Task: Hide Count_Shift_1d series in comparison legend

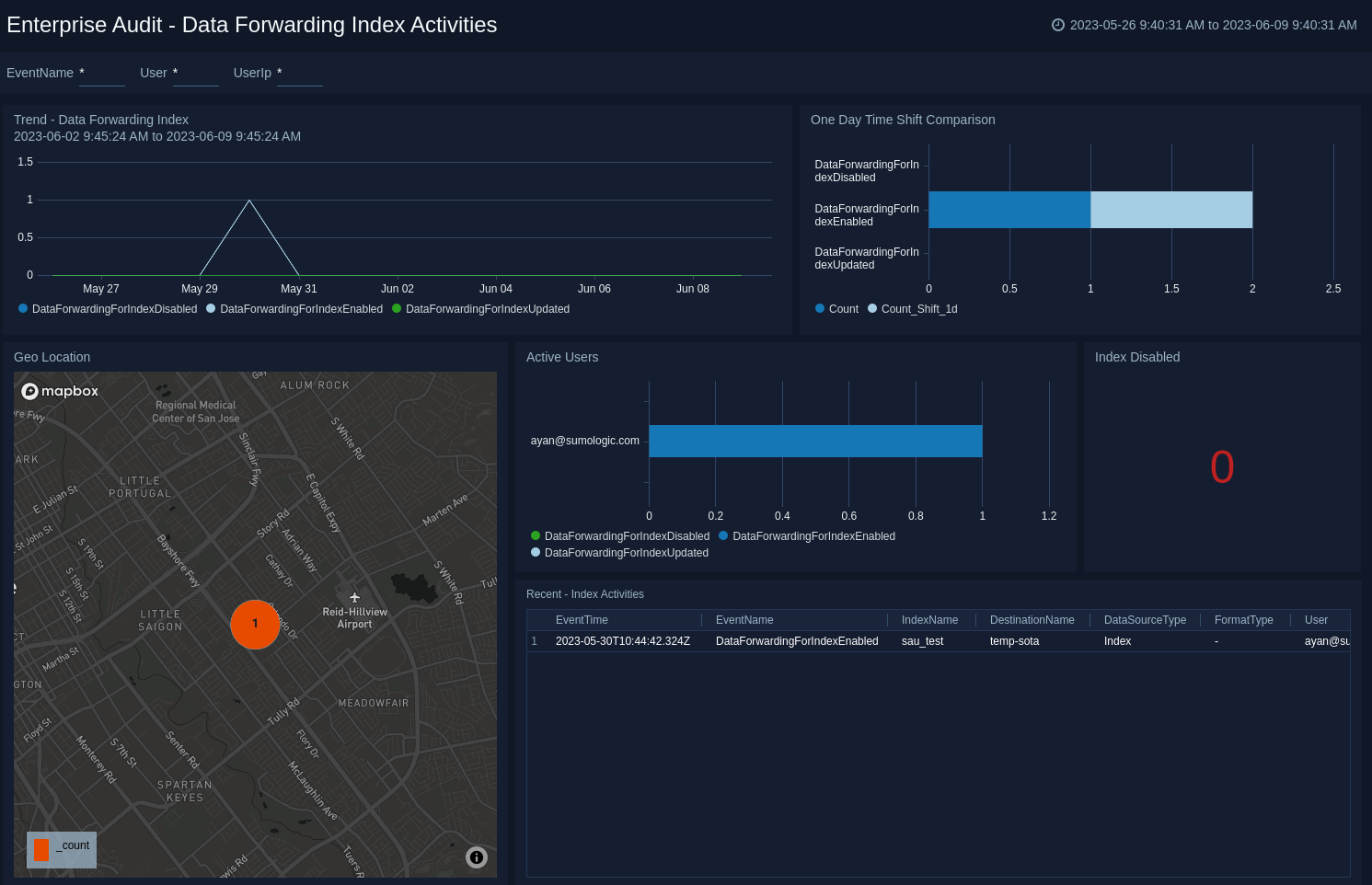Action: (918, 309)
